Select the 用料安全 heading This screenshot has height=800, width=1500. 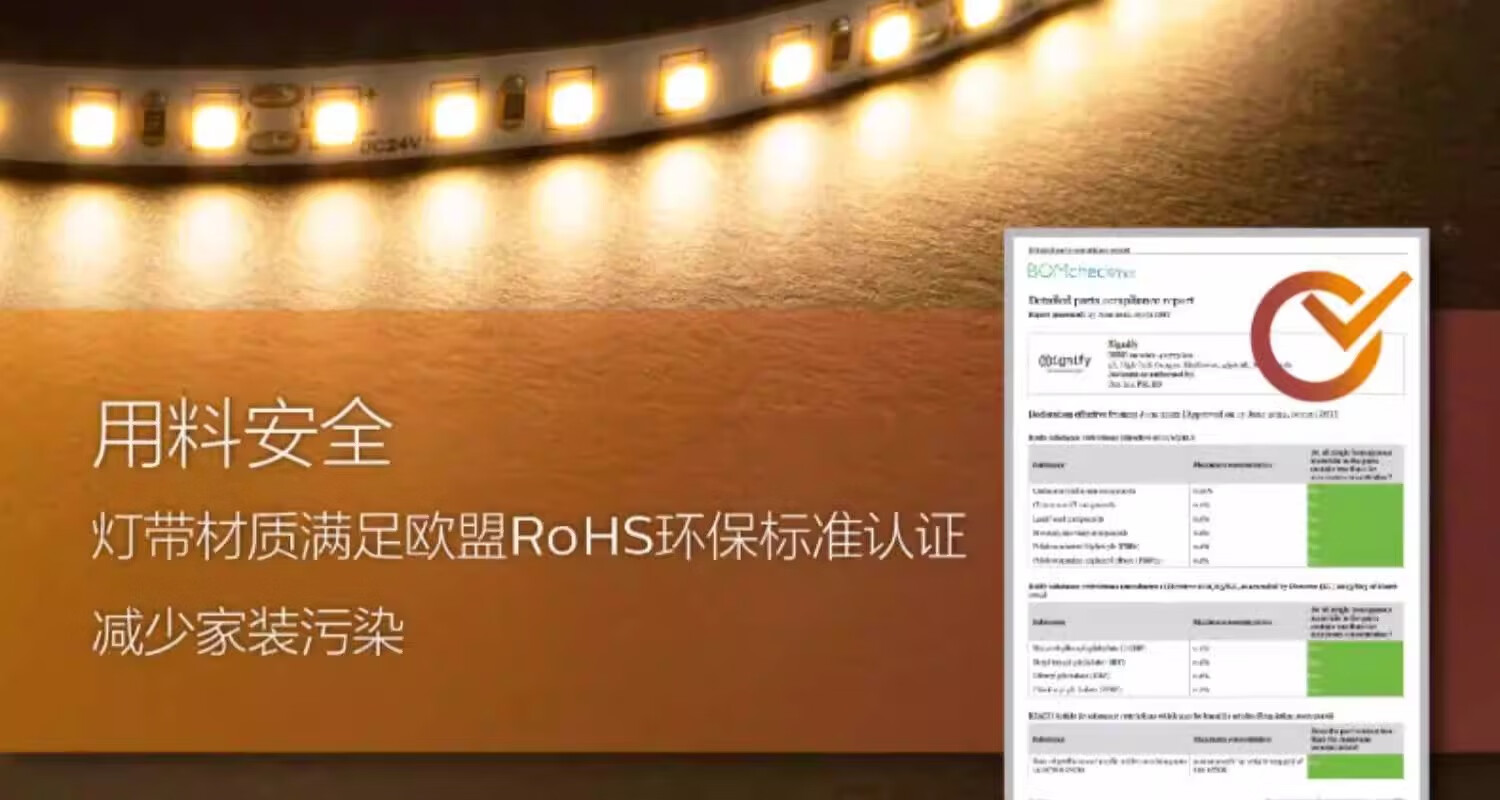pyautogui.click(x=242, y=437)
